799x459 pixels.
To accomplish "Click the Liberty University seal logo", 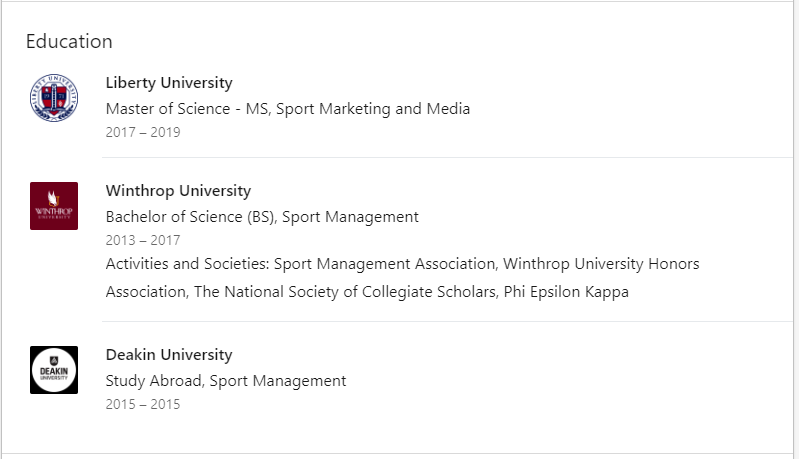I will (x=54, y=98).
